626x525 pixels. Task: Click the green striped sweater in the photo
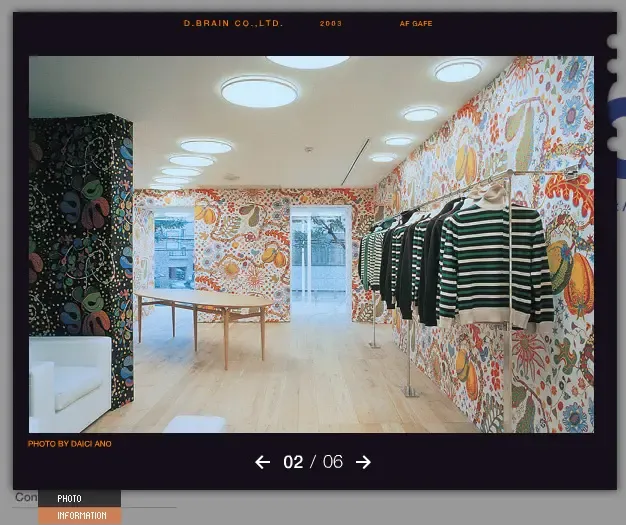[495, 267]
